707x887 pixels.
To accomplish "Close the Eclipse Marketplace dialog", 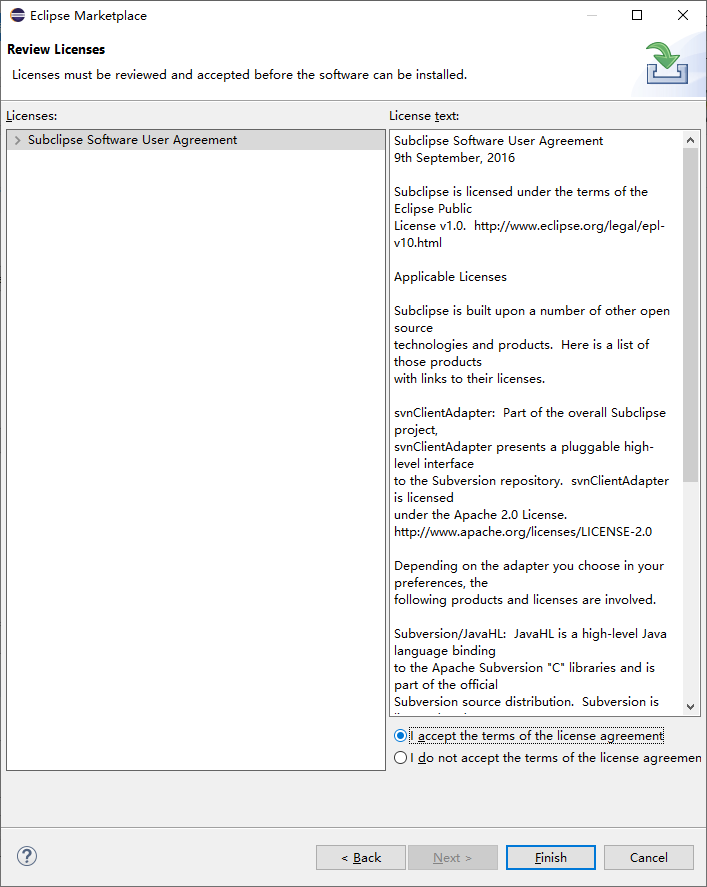I will click(x=683, y=15).
